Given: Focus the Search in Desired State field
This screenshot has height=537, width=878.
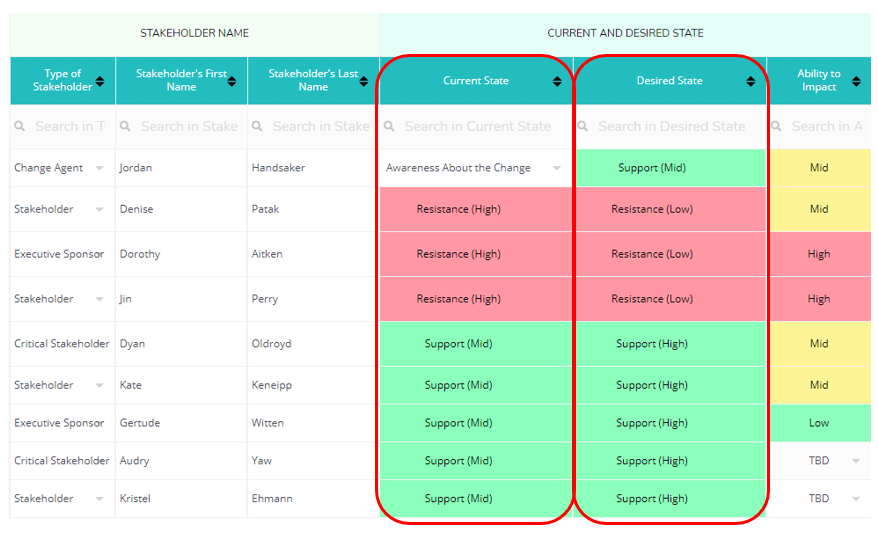Looking at the screenshot, I should 672,127.
